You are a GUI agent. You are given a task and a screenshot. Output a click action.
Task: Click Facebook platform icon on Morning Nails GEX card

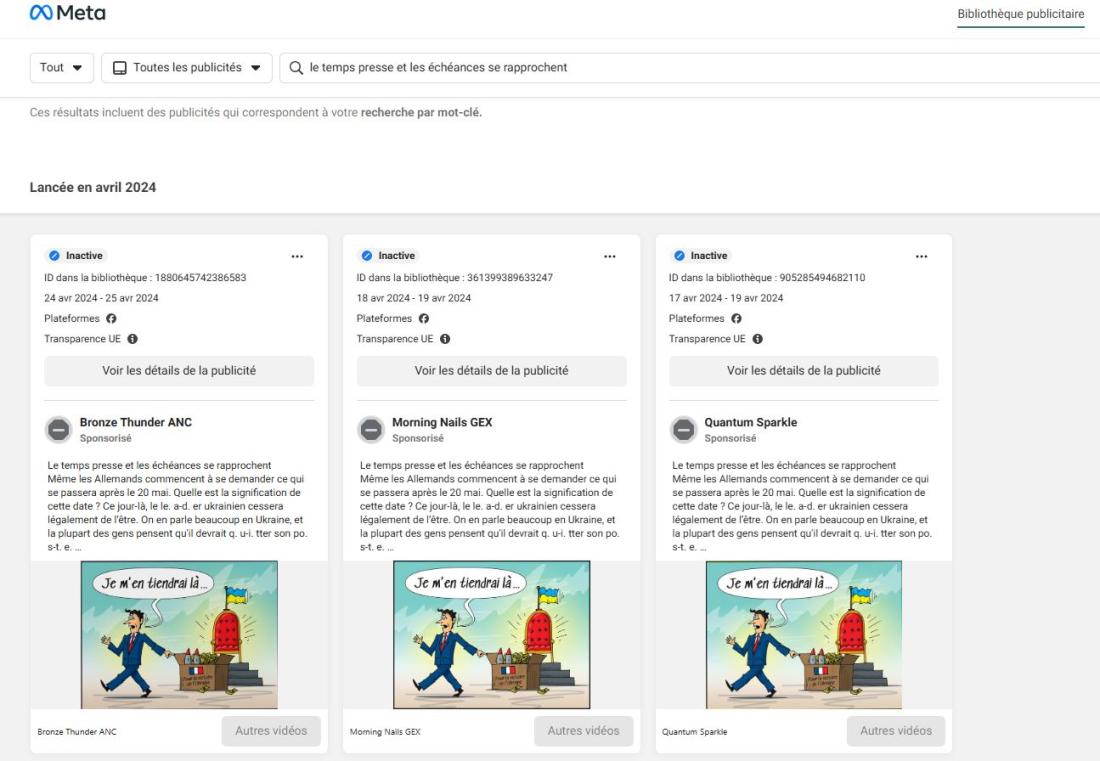click(424, 318)
